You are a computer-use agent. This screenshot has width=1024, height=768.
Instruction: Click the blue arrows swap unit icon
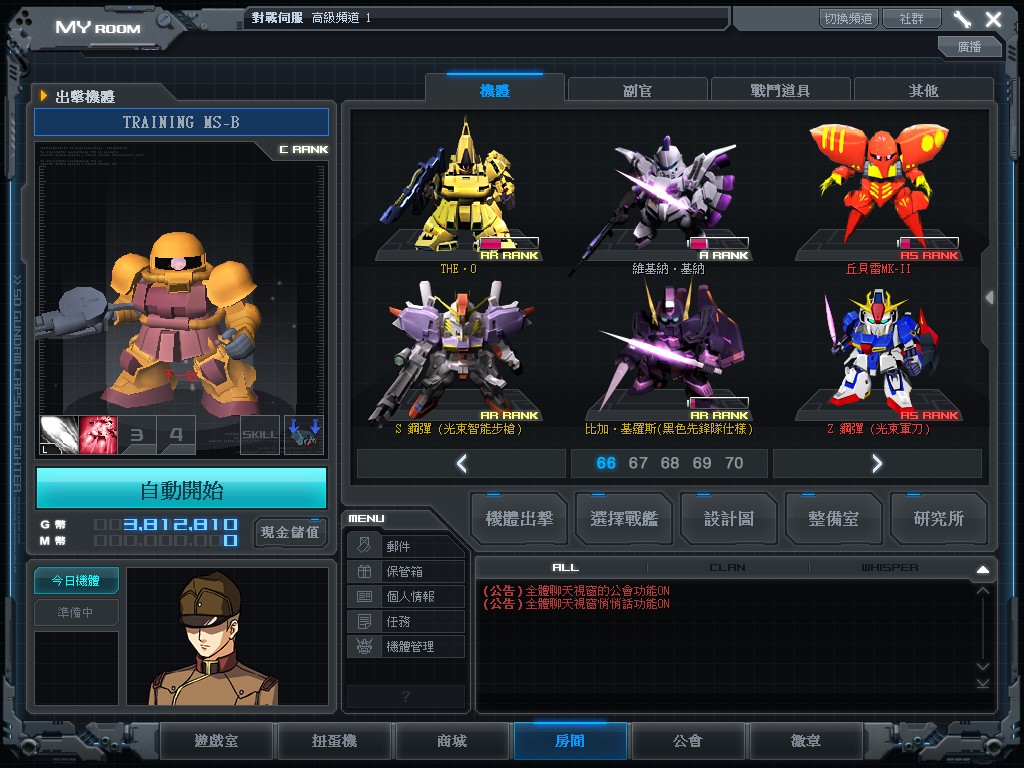tap(304, 434)
